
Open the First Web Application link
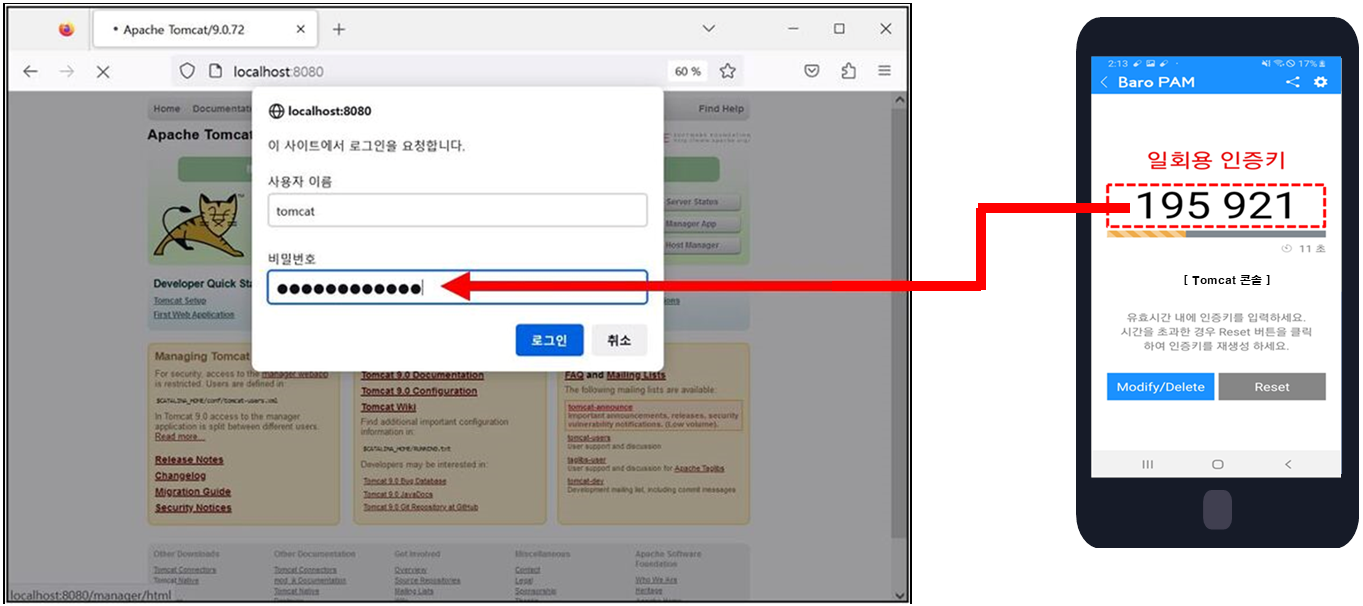tap(194, 315)
